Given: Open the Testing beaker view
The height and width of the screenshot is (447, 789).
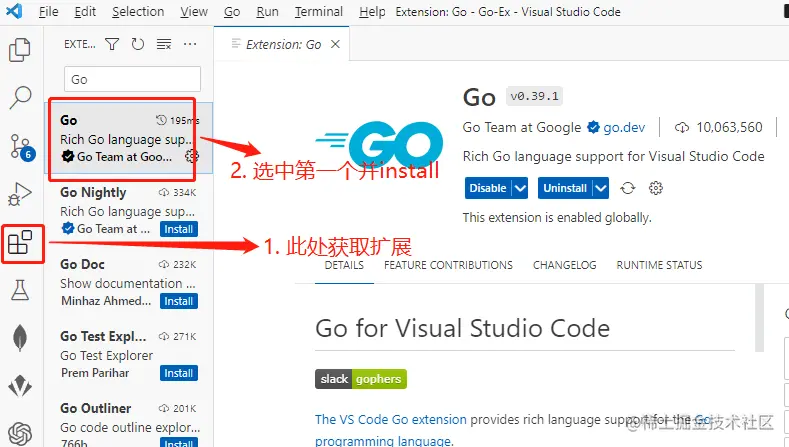Looking at the screenshot, I should (x=20, y=290).
